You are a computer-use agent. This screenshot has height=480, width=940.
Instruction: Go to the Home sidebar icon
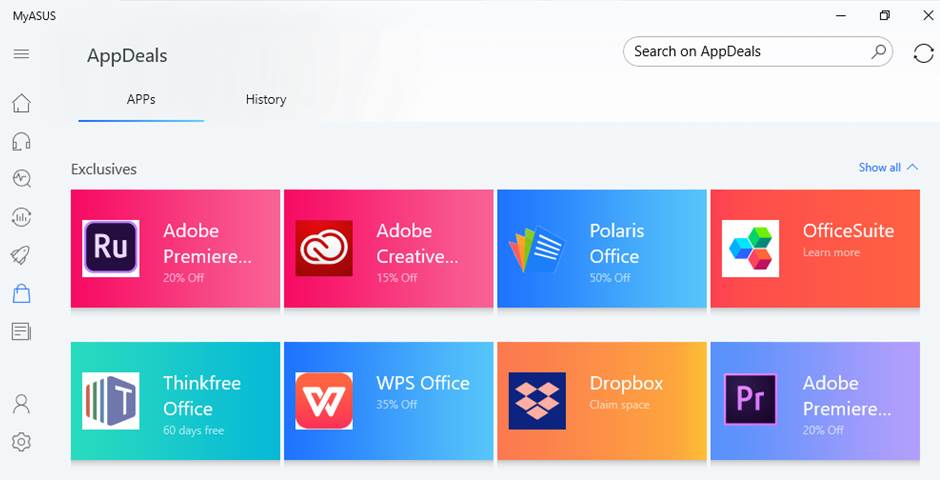click(21, 103)
